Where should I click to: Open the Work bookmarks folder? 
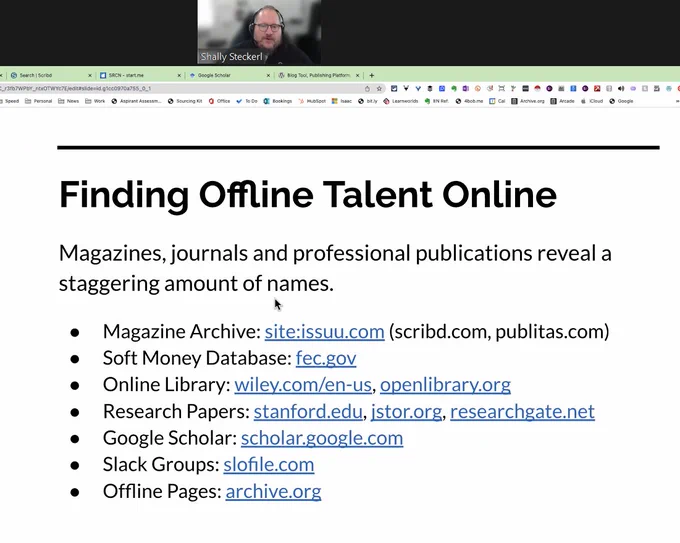coord(95,101)
